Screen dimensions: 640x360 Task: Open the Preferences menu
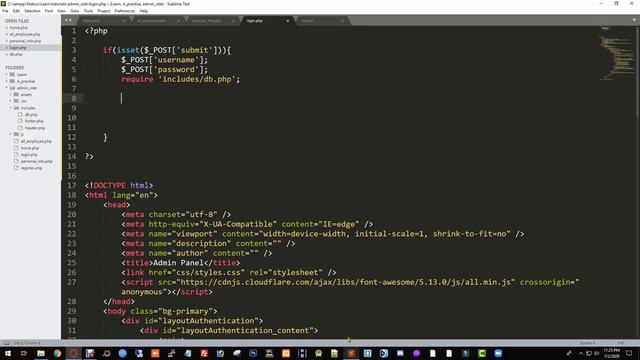pos(124,11)
